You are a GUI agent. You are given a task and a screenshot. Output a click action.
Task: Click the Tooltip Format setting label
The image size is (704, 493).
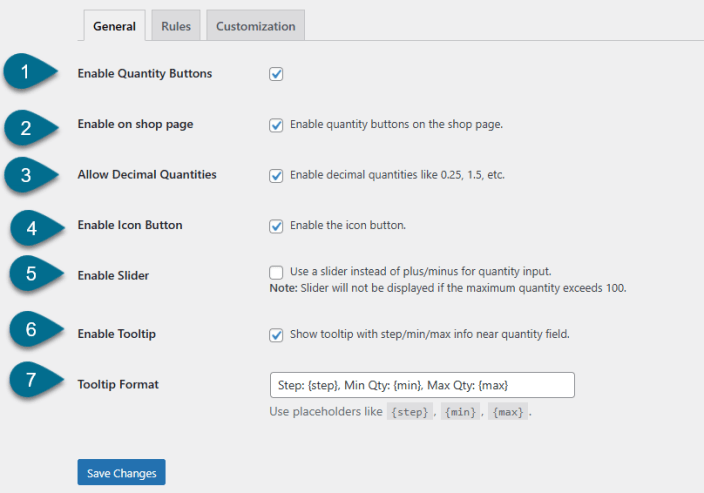point(118,385)
